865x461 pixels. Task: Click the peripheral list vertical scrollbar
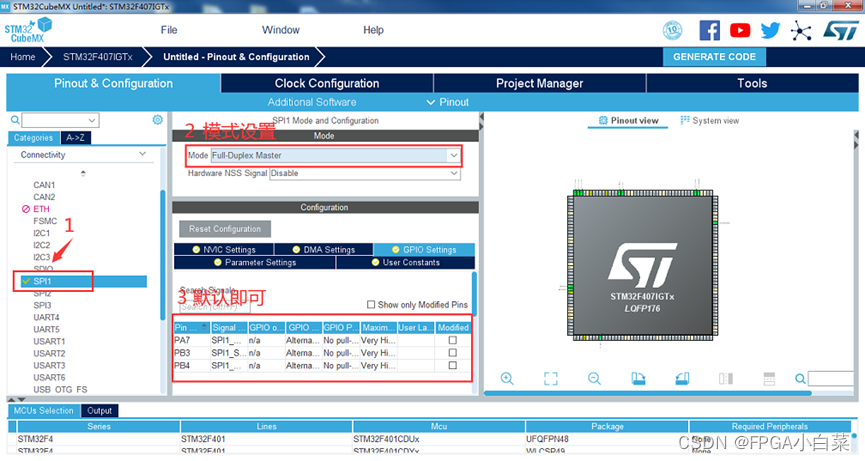pyautogui.click(x=163, y=254)
